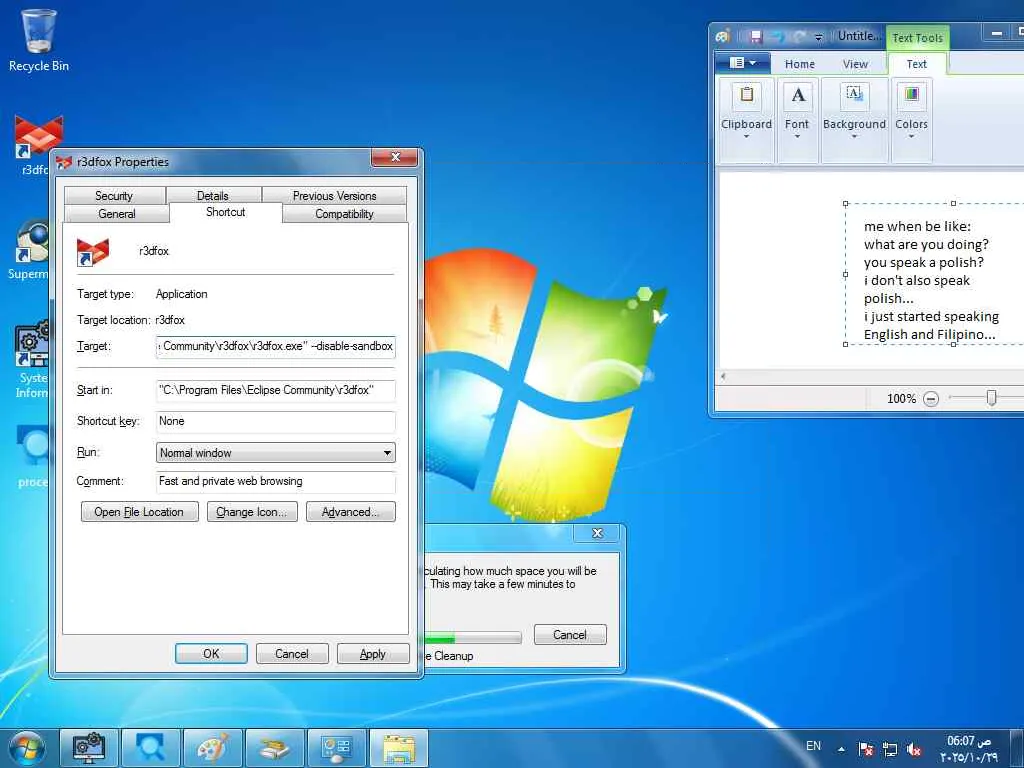Switch to the View tab in Paint
Image resolution: width=1024 pixels, height=768 pixels.
855,64
